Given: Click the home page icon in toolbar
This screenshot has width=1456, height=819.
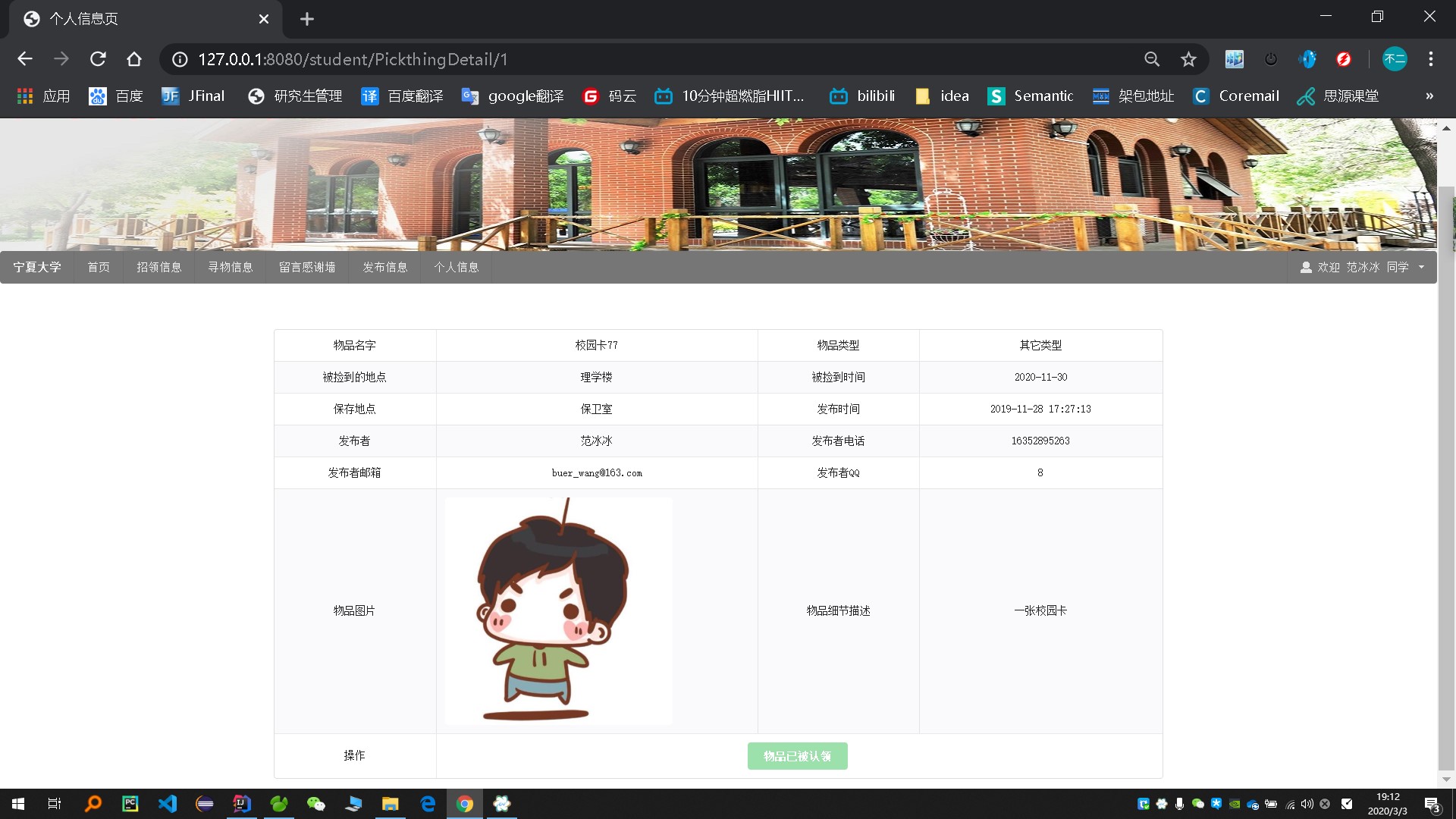Looking at the screenshot, I should click(134, 59).
